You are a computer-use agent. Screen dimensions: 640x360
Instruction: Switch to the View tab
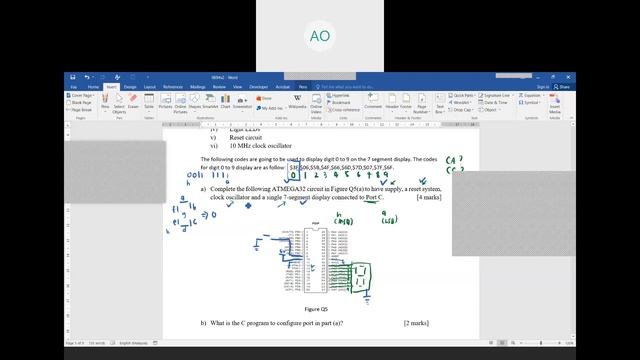[x=237, y=87]
